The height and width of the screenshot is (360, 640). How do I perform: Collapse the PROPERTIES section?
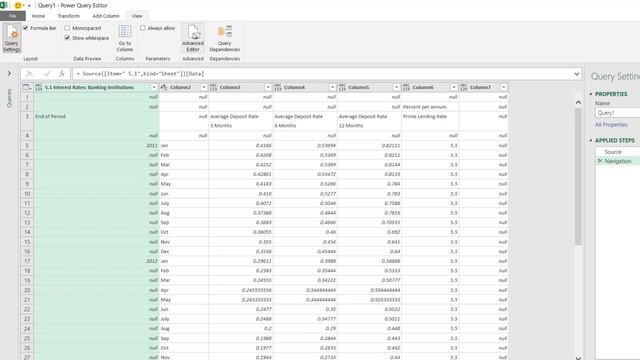coord(591,94)
